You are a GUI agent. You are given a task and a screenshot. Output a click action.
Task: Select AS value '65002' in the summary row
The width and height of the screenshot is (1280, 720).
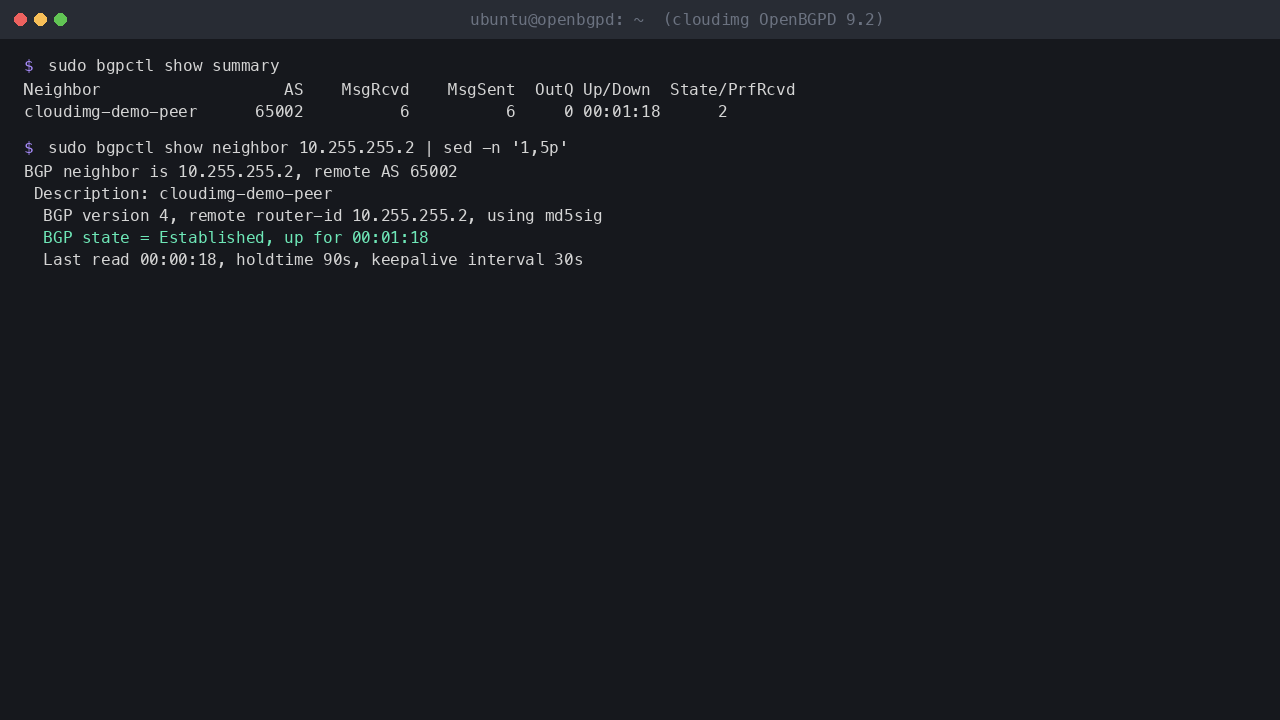click(279, 112)
